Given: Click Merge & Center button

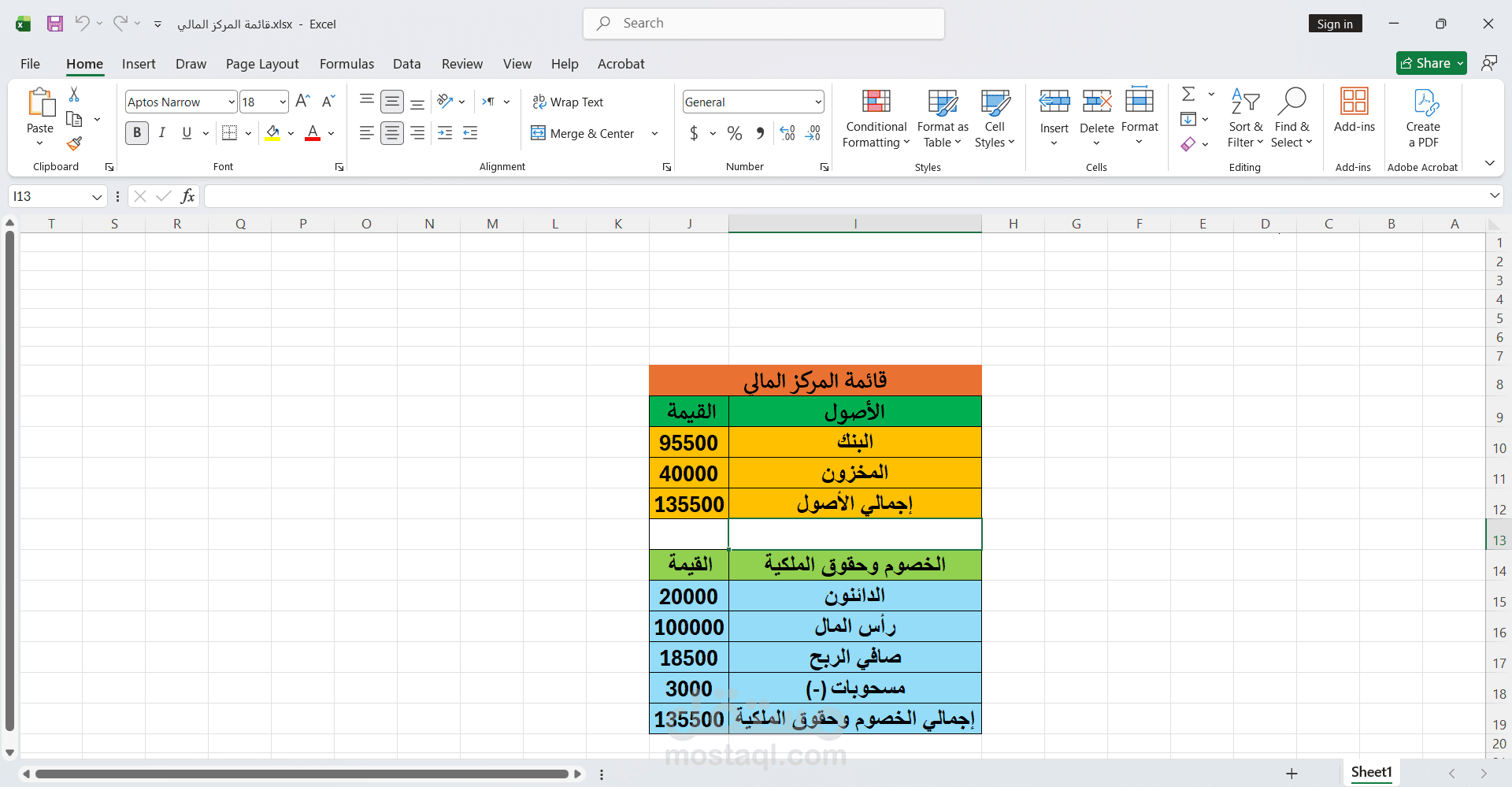Looking at the screenshot, I should tap(583, 133).
